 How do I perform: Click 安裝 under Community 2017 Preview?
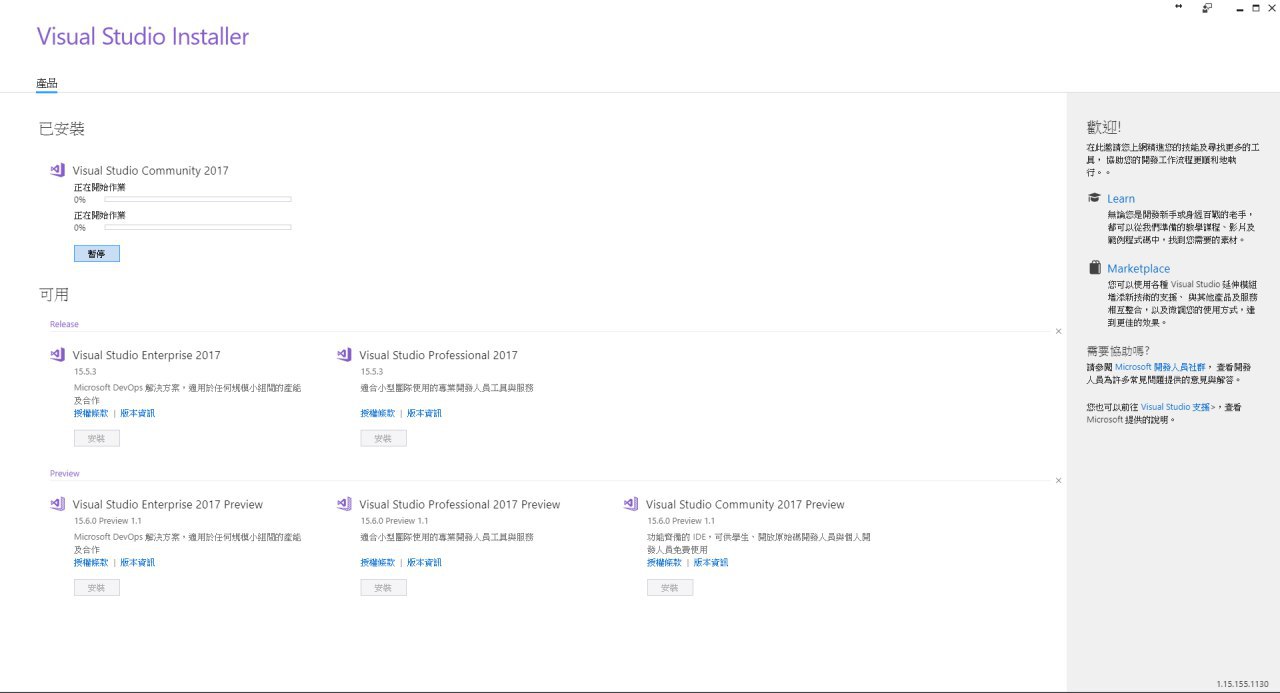(x=670, y=588)
